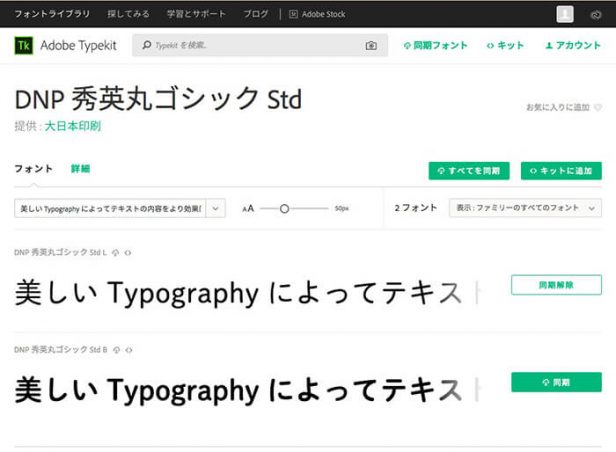
Task: Click キットに追加 button
Action: pos(561,171)
